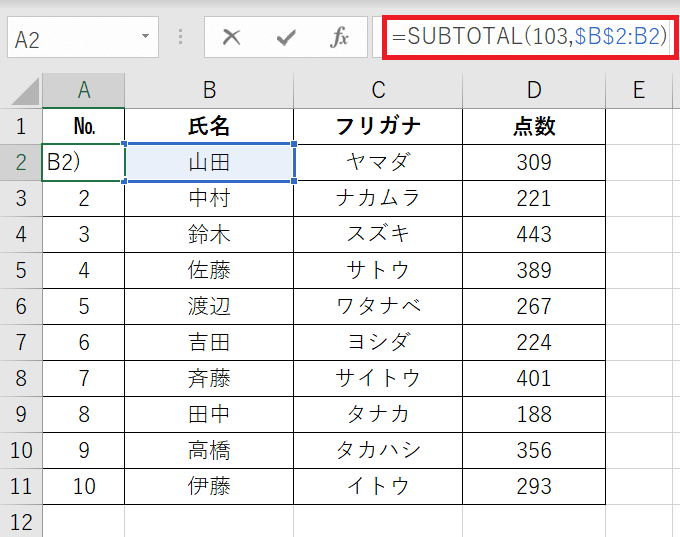Select row 1 header

point(21,126)
